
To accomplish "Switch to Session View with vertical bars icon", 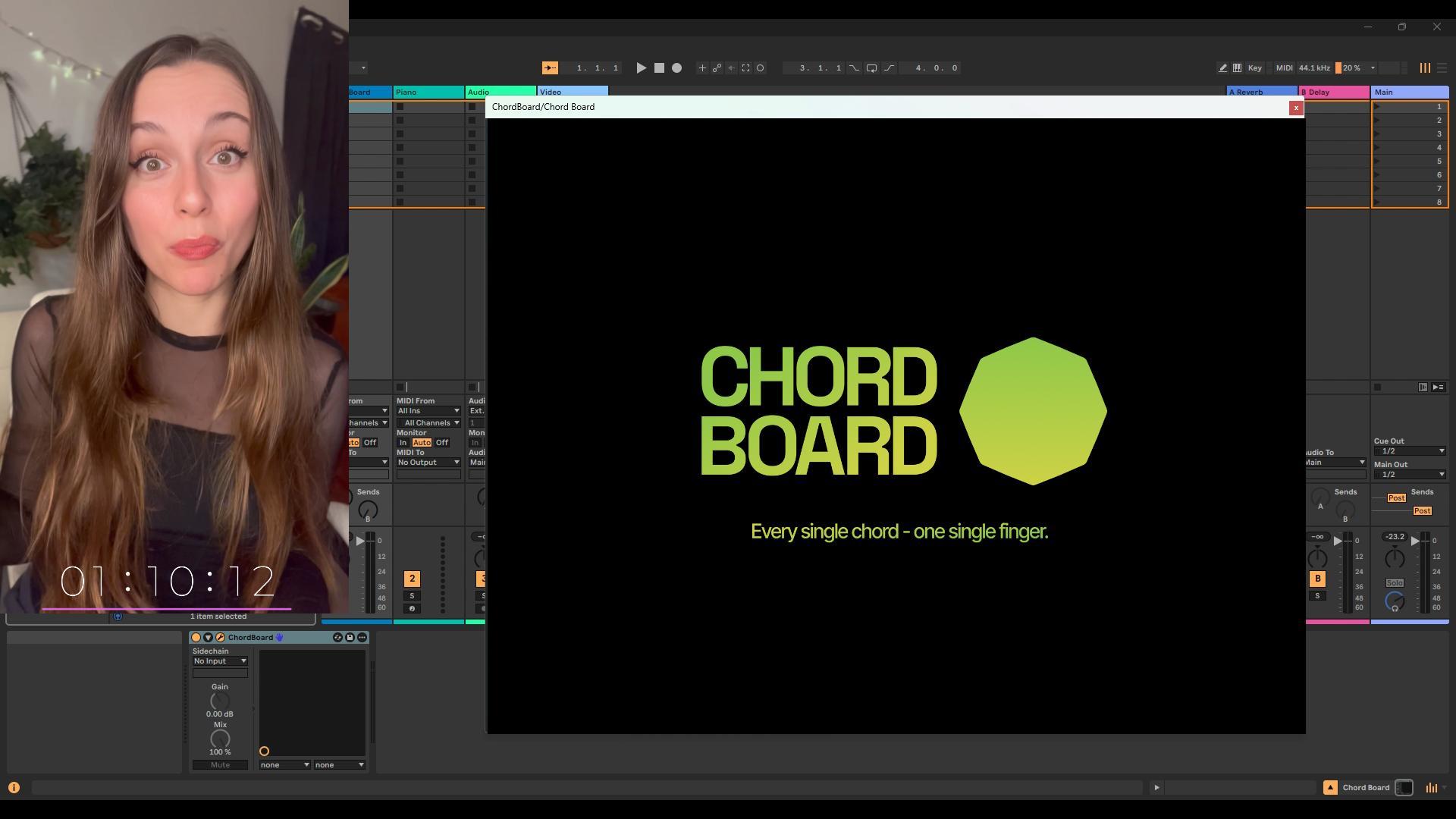I will [1425, 68].
